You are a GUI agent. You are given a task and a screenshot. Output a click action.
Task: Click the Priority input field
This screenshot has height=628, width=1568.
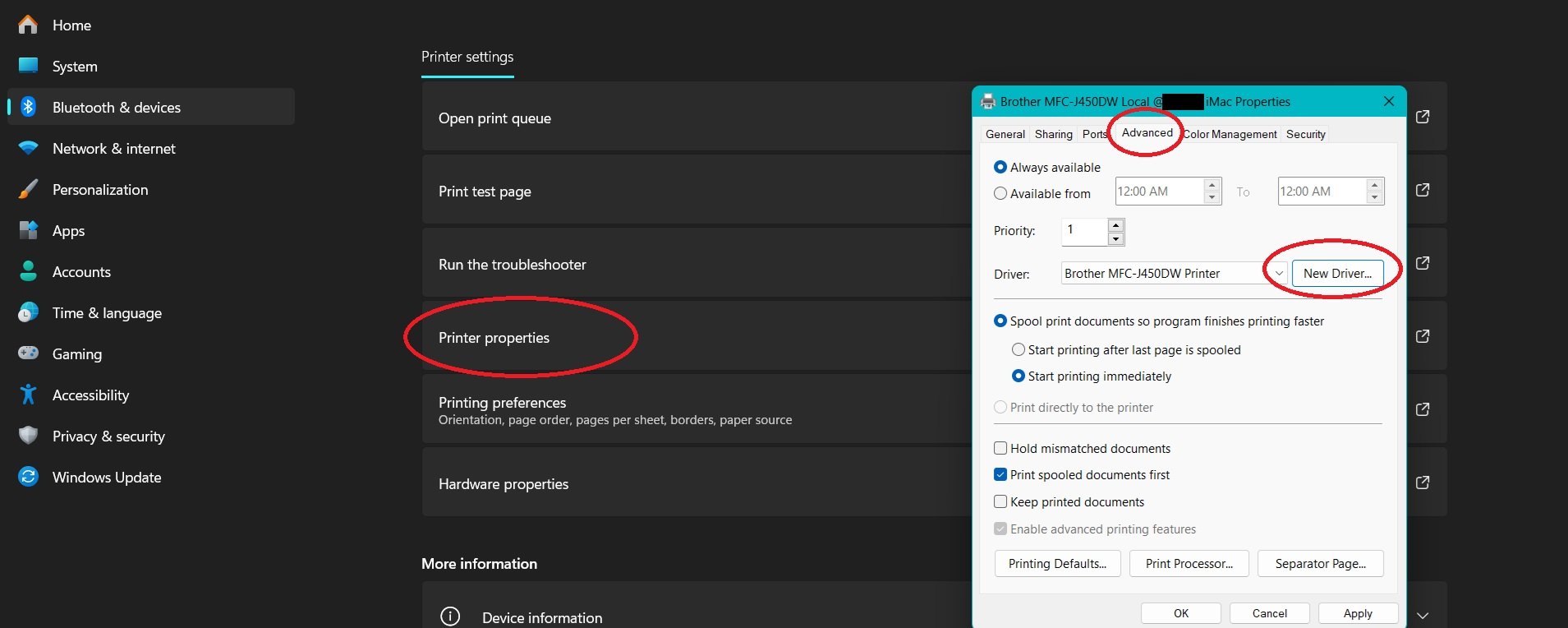point(1084,232)
